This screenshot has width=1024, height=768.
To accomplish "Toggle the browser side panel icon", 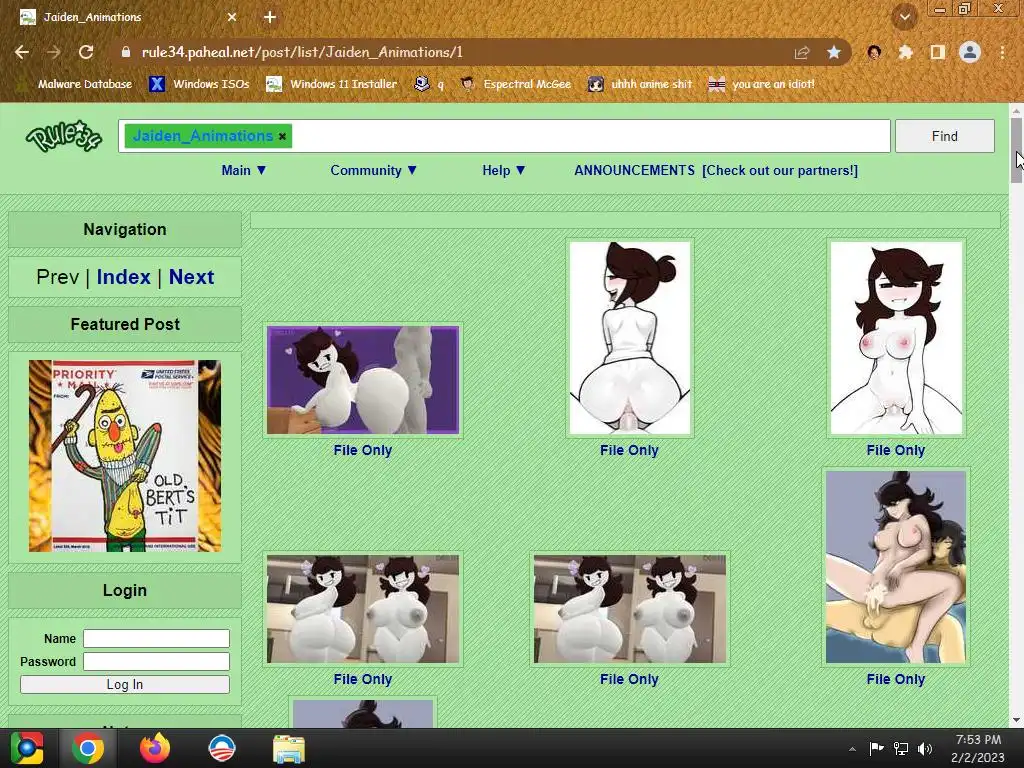I will 938,52.
